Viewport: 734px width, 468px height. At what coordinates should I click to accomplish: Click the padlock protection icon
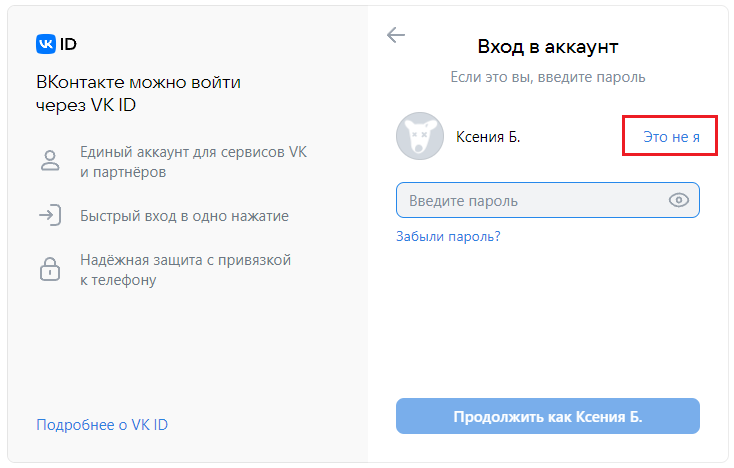50,269
